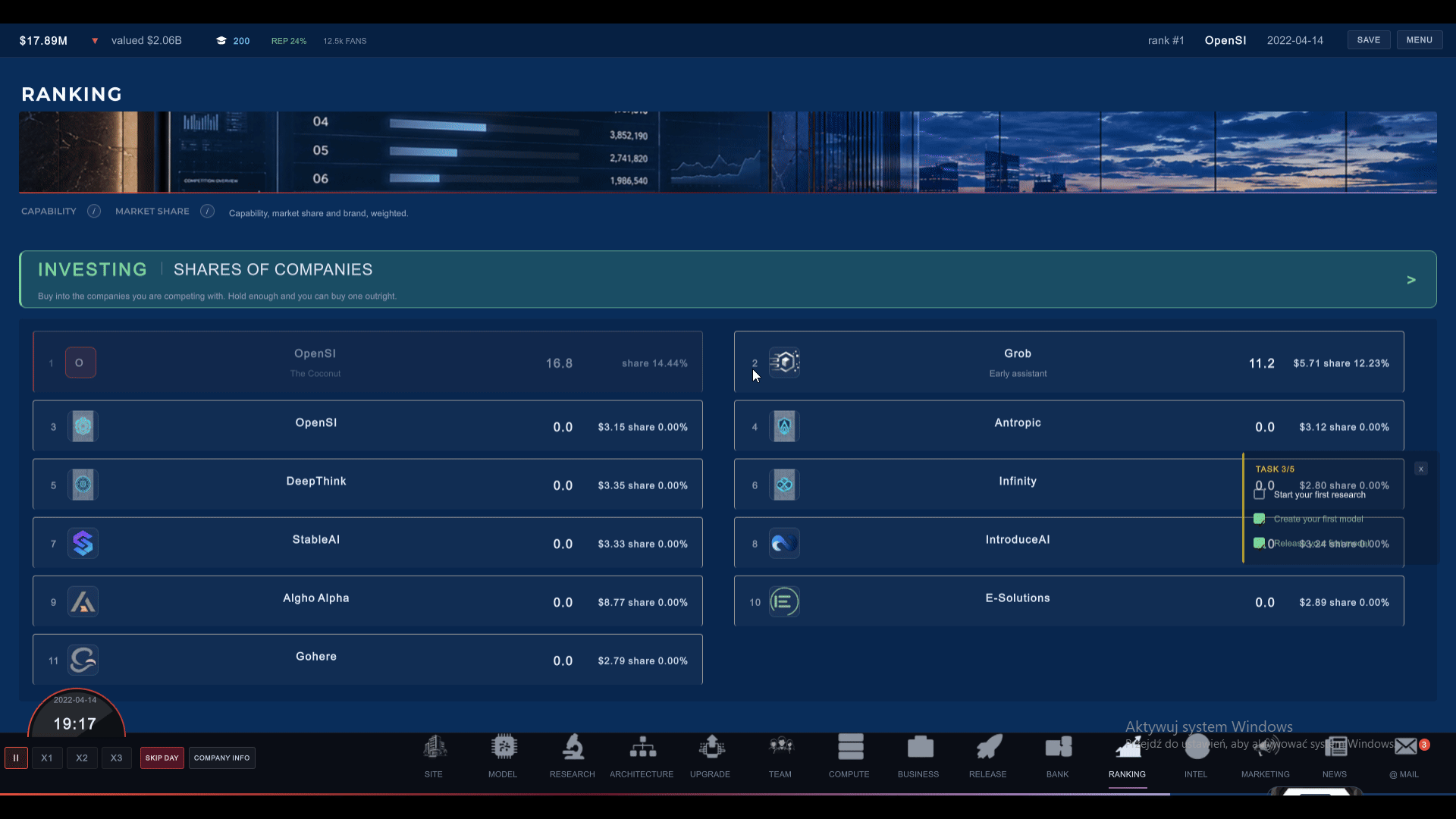Image resolution: width=1456 pixels, height=819 pixels.
Task: Click the E-Solutions company logo
Action: click(x=785, y=601)
